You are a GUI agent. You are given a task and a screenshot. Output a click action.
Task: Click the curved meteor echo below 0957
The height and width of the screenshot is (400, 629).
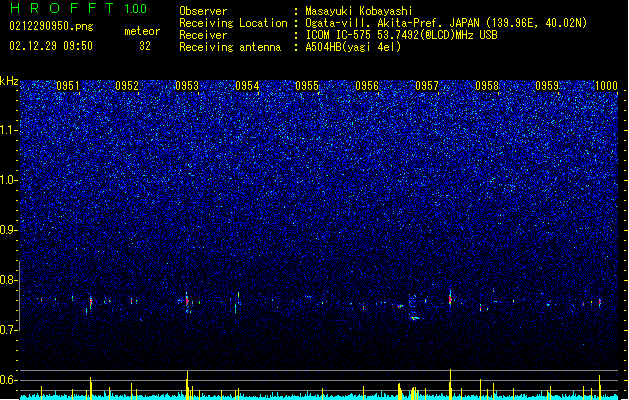click(x=415, y=318)
